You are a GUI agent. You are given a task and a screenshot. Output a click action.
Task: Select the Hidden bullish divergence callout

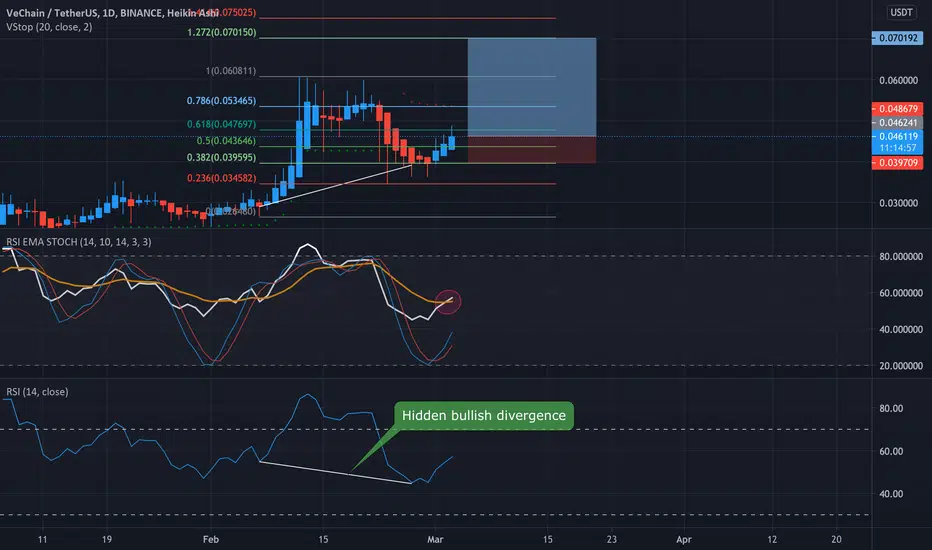point(483,415)
